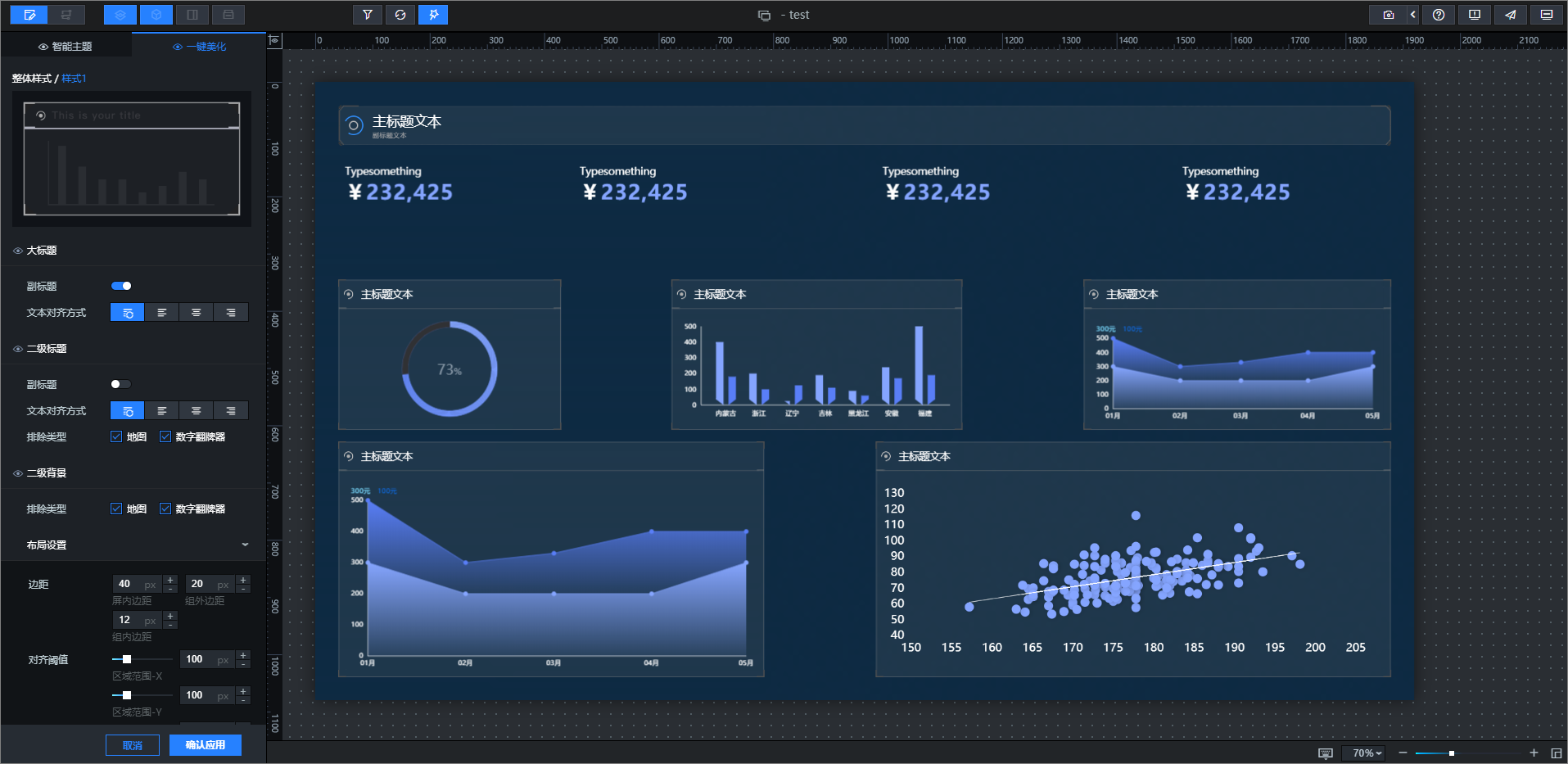This screenshot has width=1568, height=764.
Task: Decrease the 区域范围-Y value with minus
Action: [x=243, y=700]
